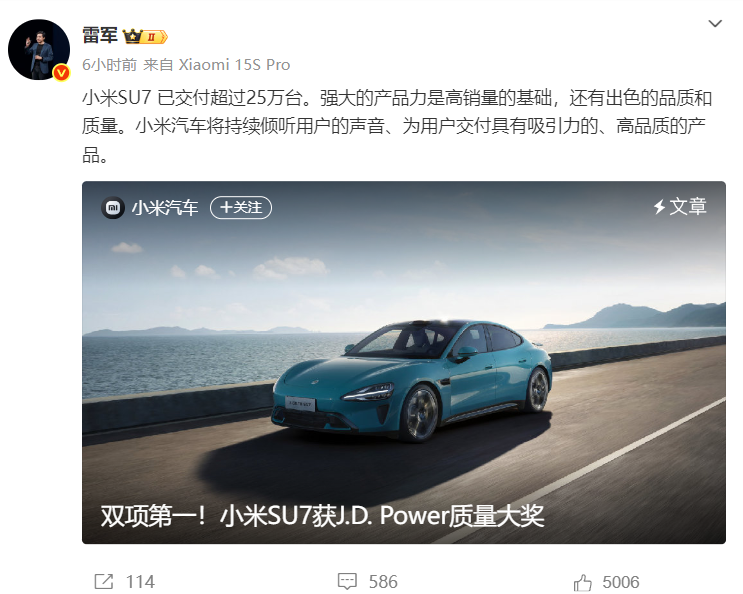Click the like count 5006
The width and height of the screenshot is (743, 594).
click(621, 582)
